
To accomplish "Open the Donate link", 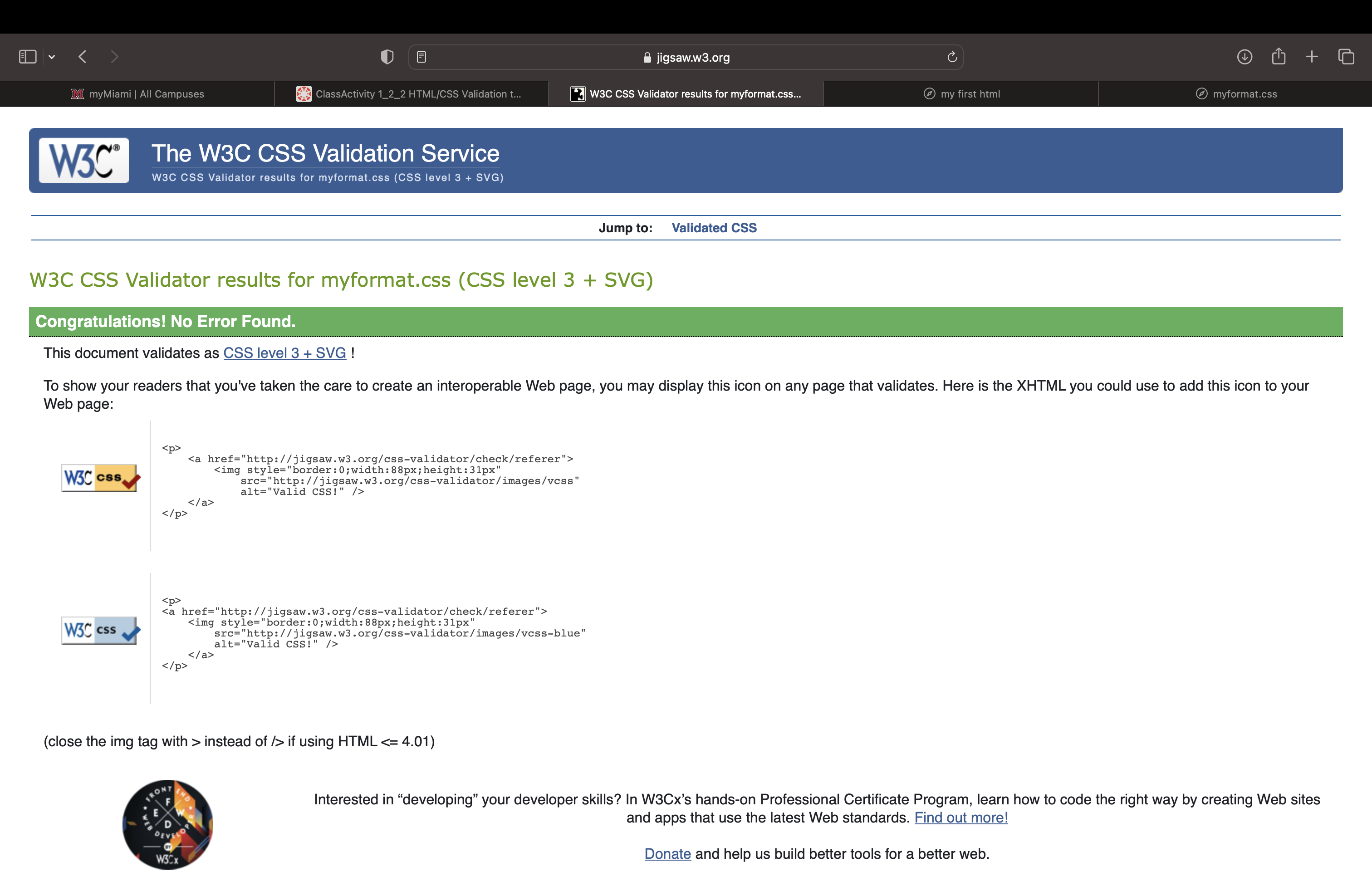I will coord(667,853).
